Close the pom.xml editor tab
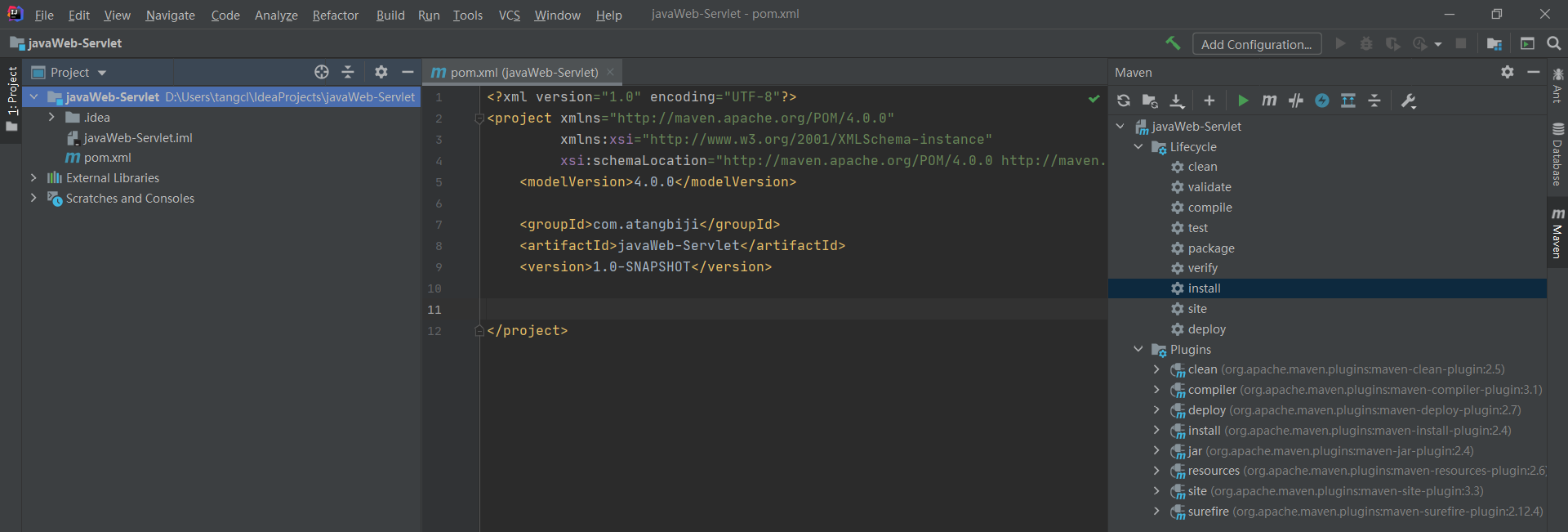The image size is (1568, 532). [x=610, y=72]
